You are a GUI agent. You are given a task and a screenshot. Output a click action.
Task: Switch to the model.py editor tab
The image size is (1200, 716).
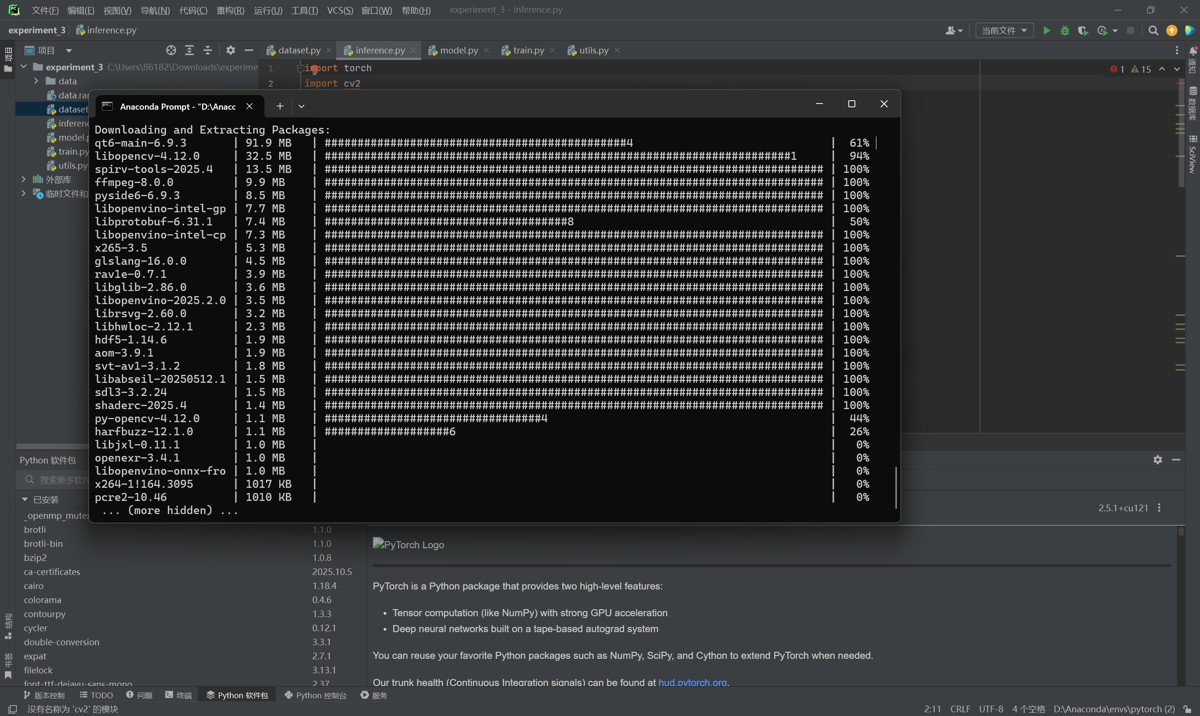458,50
